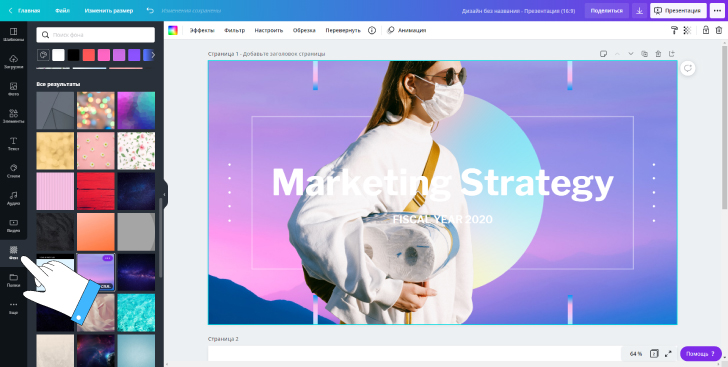Open the three-dots more menu at top right
This screenshot has height=367, width=728.
pyautogui.click(x=717, y=10)
